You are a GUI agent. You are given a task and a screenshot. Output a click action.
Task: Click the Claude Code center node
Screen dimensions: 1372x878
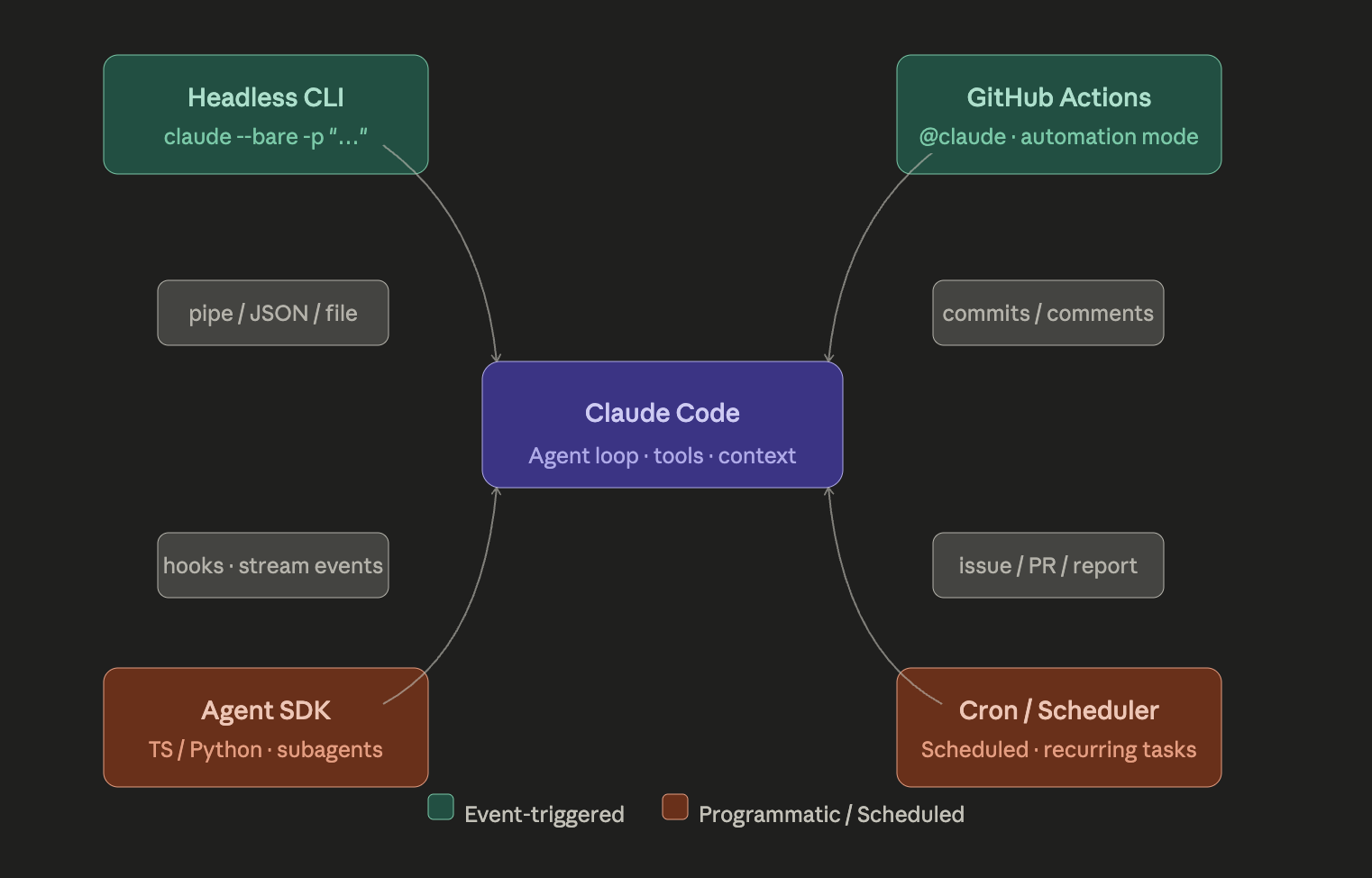tap(663, 425)
